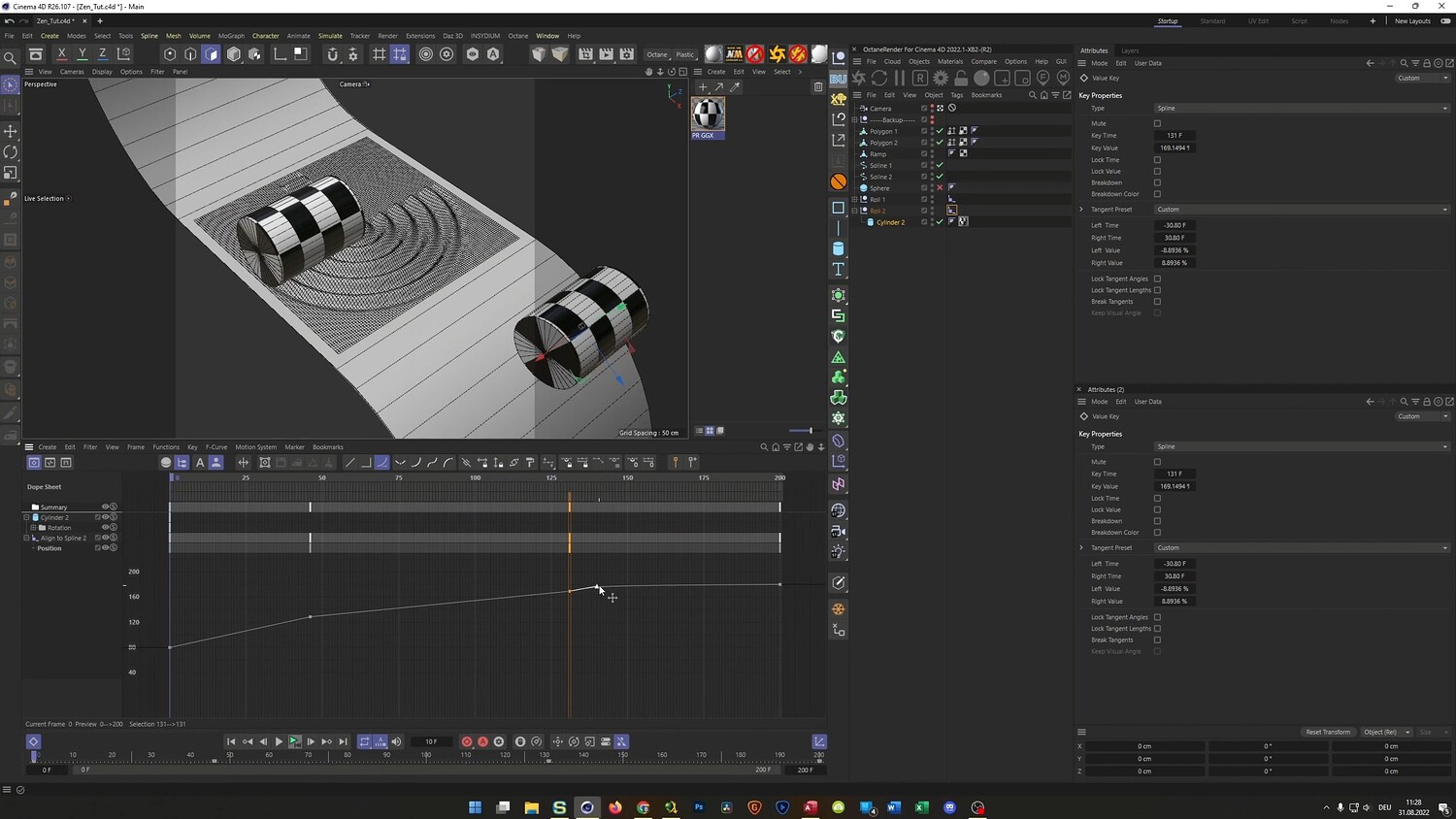Check Lock Tangent Angles in upper panel

click(x=1157, y=278)
